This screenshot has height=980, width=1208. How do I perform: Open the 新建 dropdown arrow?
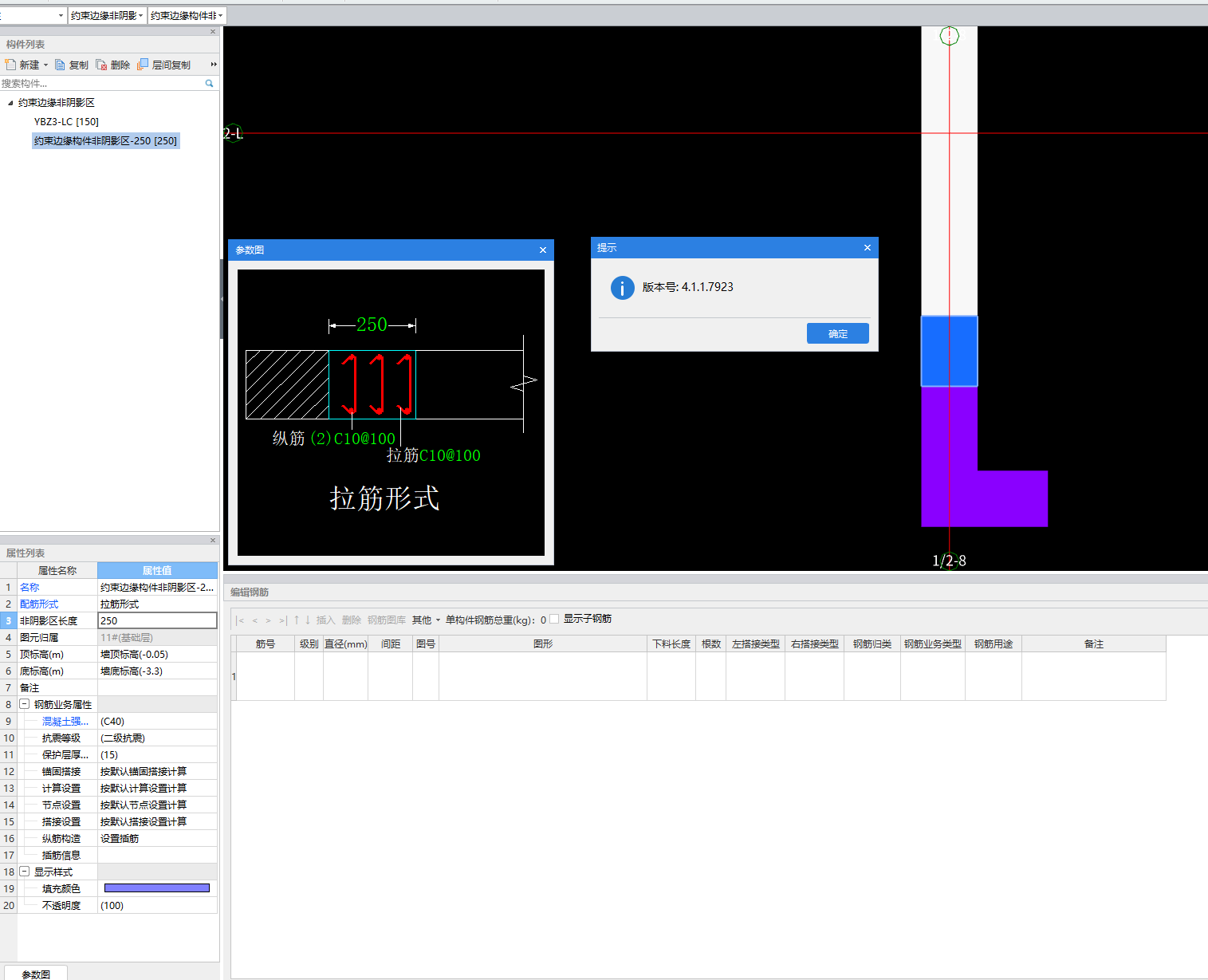[x=45, y=65]
